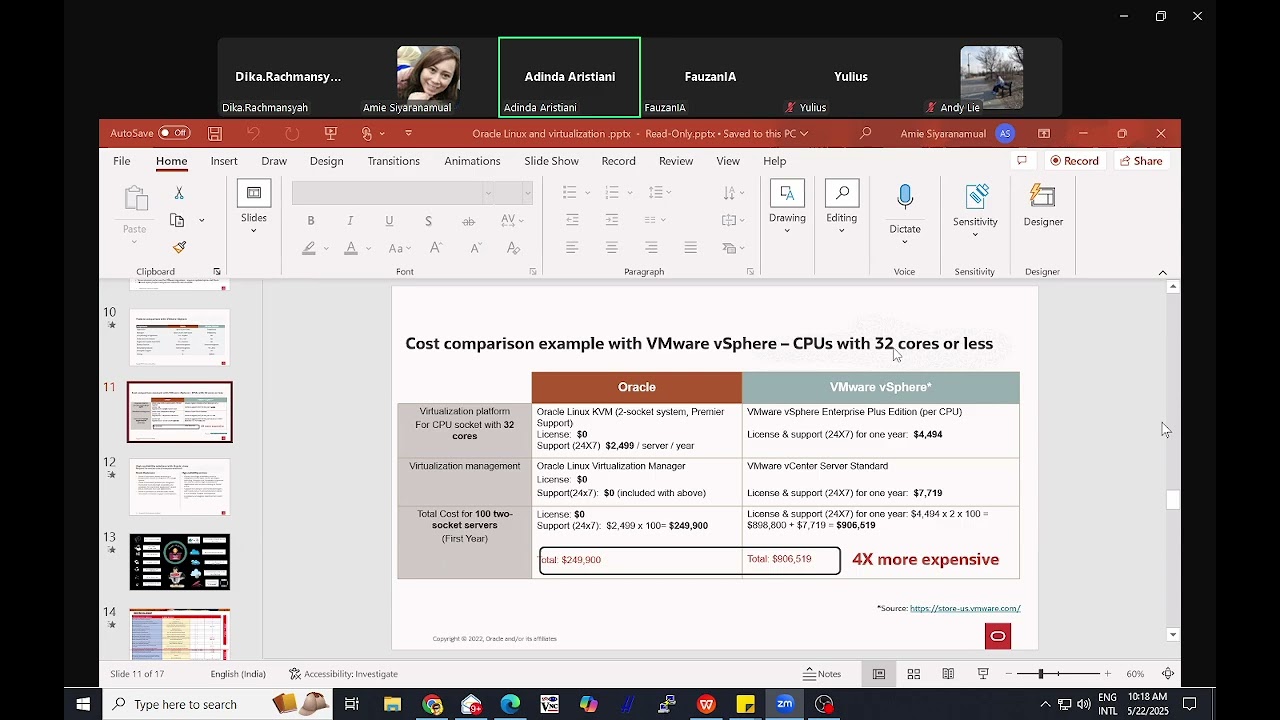Click the Save icon in title bar
The image size is (1280, 720).
pyautogui.click(x=215, y=133)
